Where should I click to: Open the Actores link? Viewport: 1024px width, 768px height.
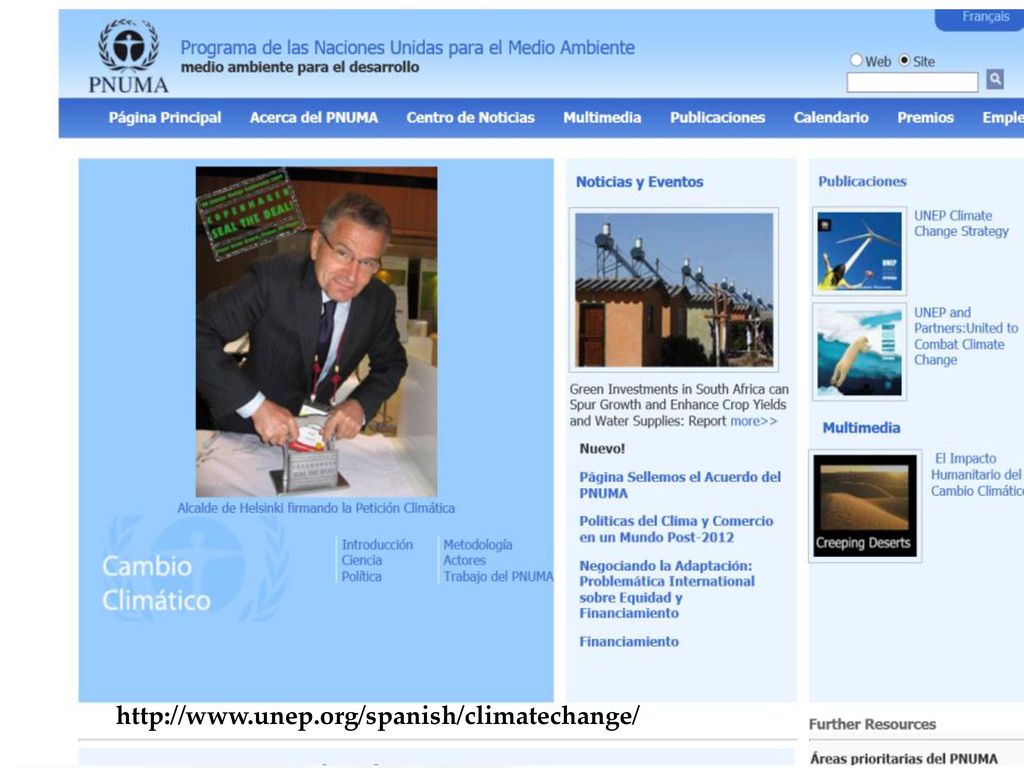pos(464,560)
